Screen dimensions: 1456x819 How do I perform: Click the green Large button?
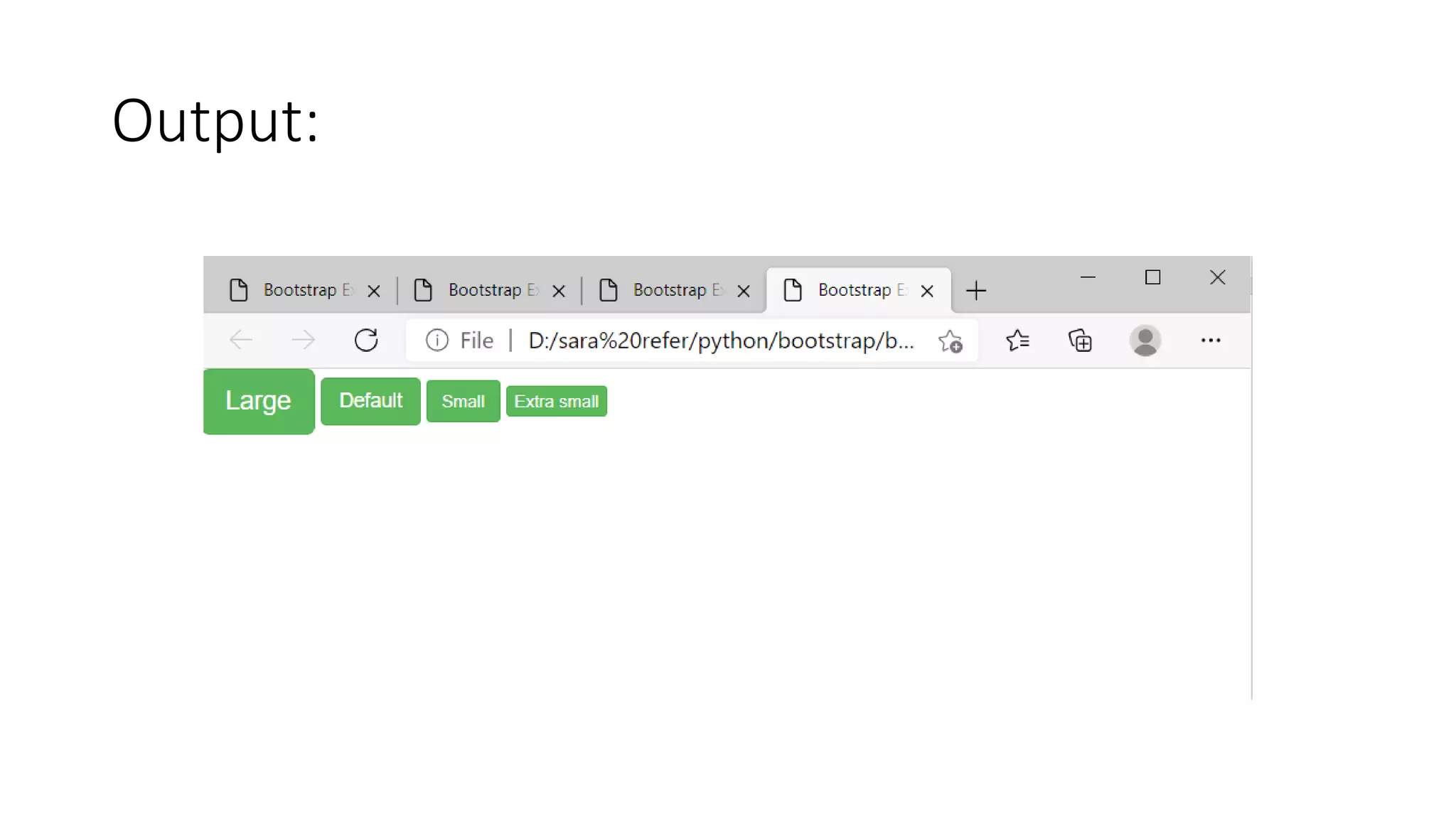(x=259, y=401)
